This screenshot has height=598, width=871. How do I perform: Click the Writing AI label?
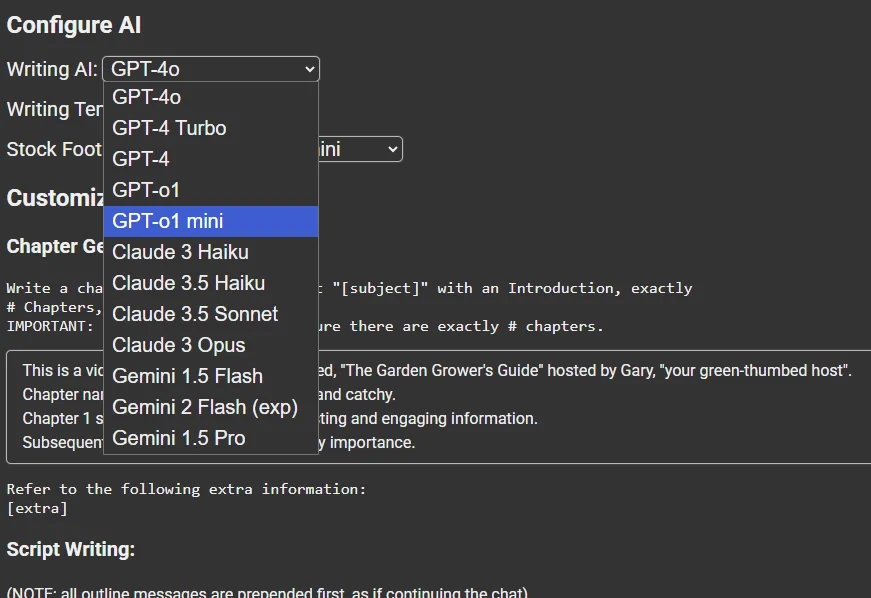tap(52, 69)
